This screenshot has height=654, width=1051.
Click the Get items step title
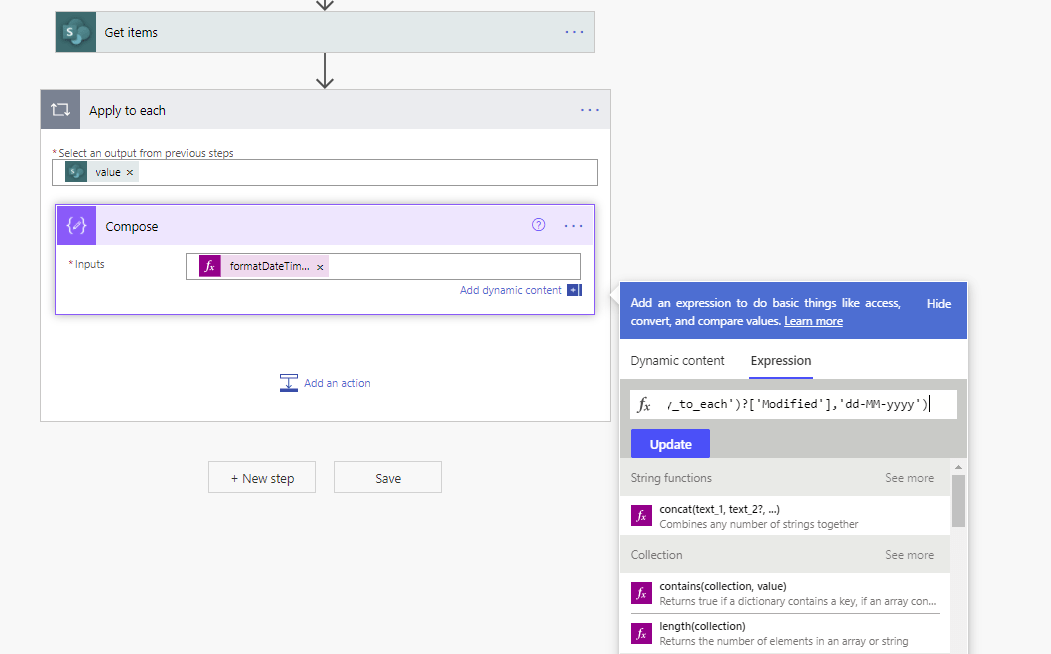click(x=131, y=32)
